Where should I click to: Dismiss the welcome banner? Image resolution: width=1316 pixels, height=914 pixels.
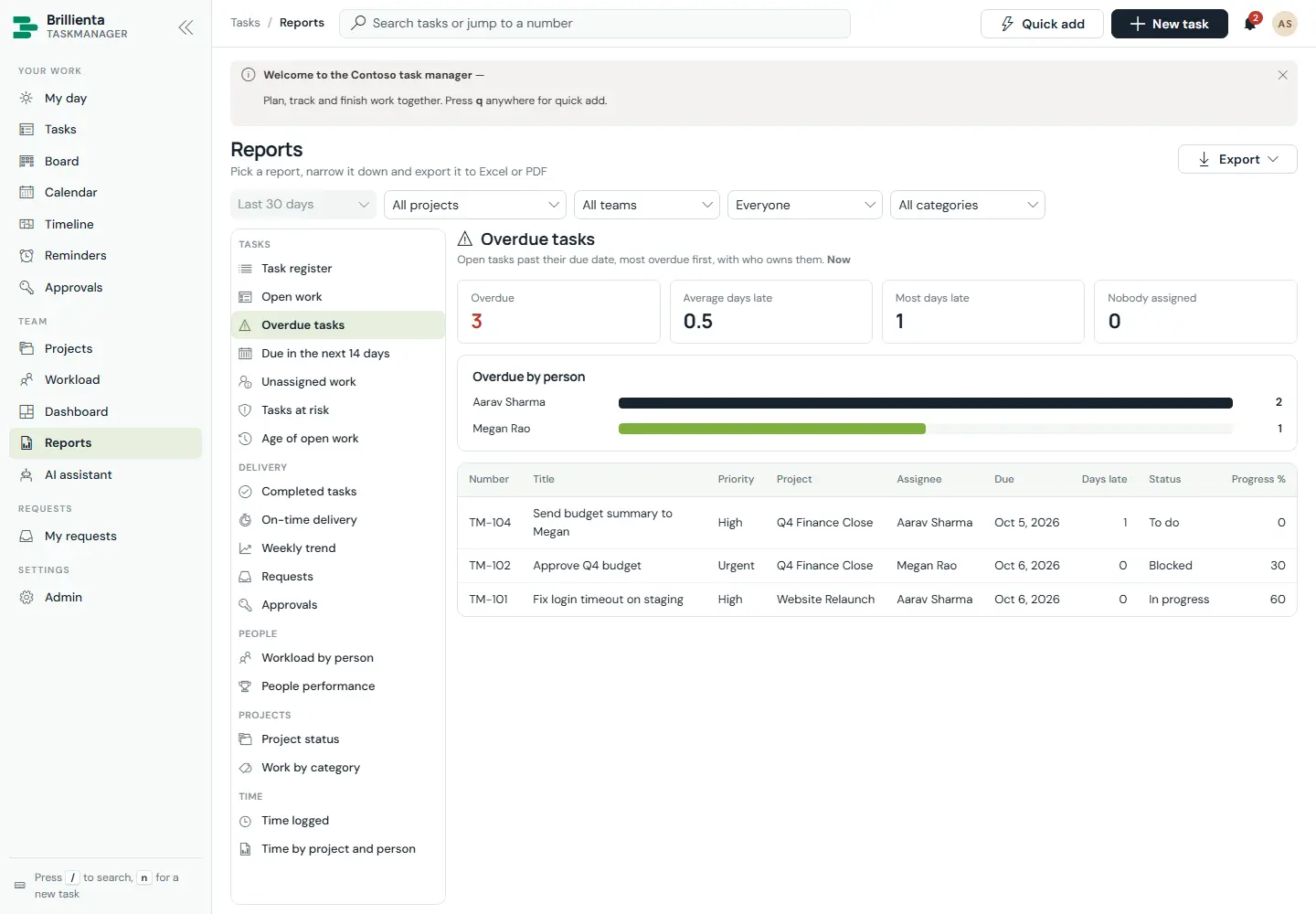pos(1282,75)
